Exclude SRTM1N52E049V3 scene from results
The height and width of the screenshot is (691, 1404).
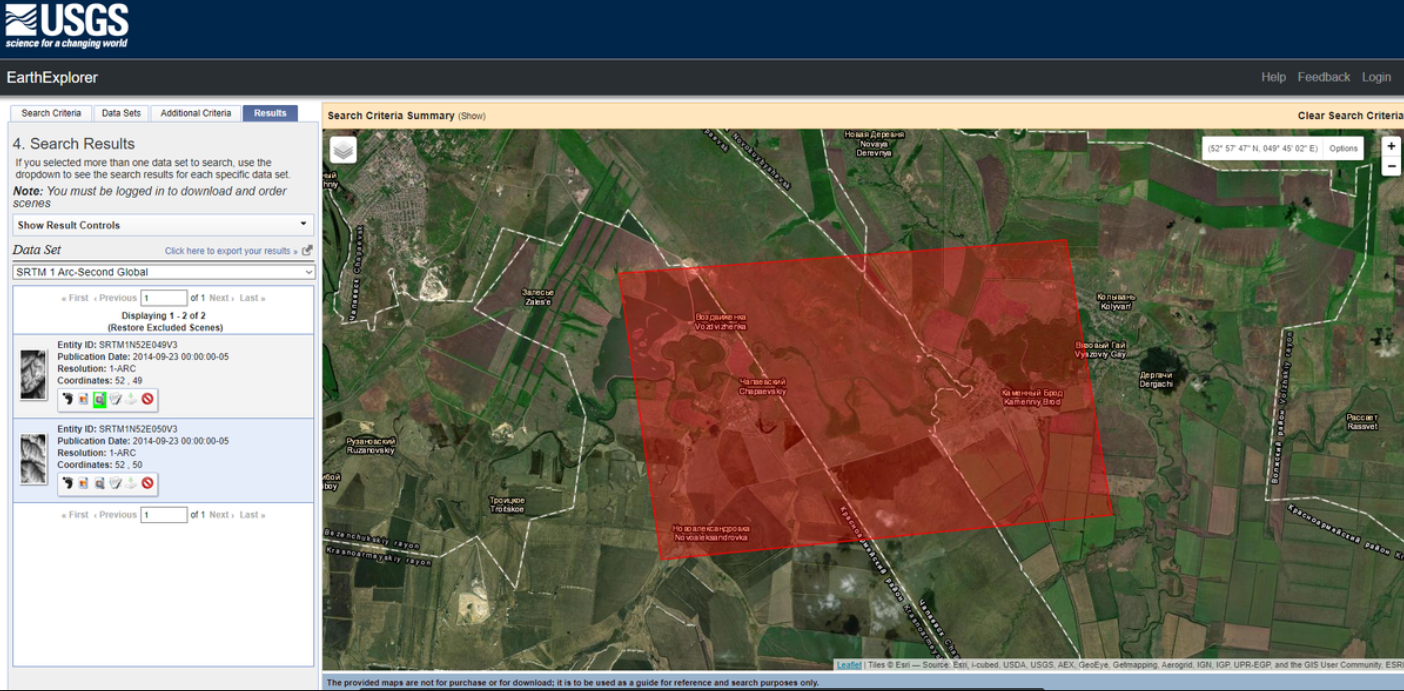pos(148,399)
